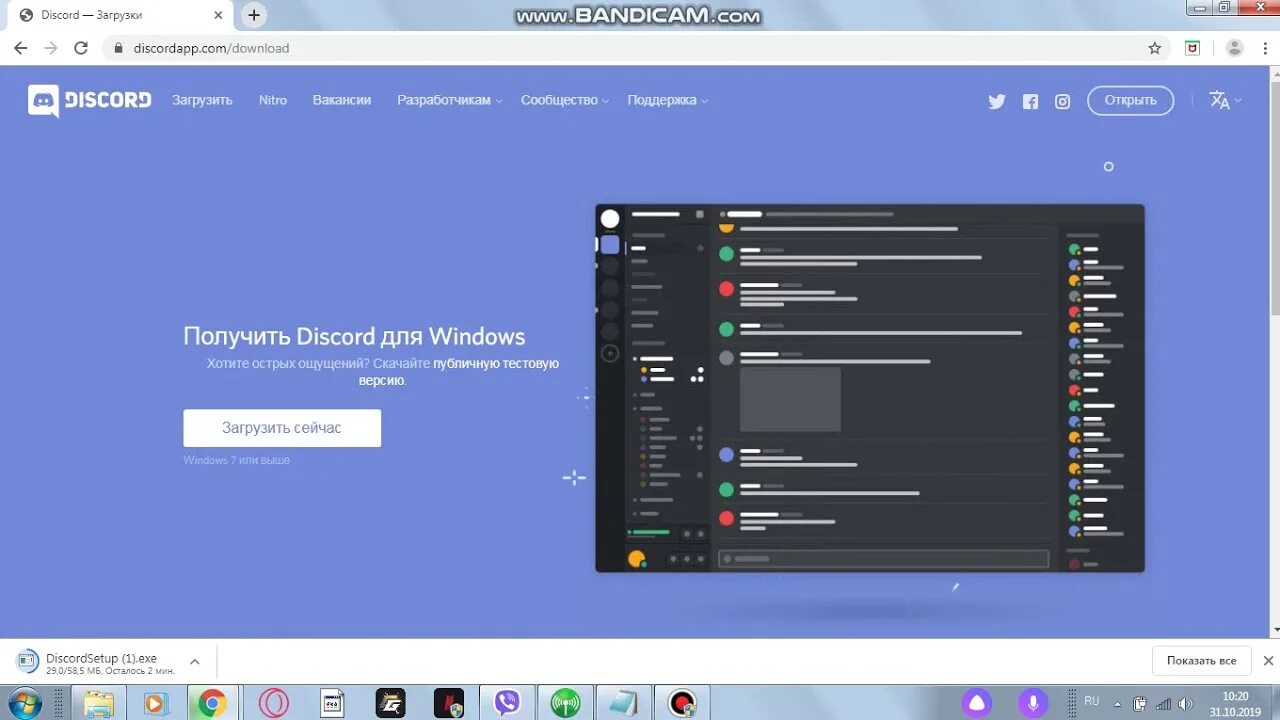
Task: Expand the Поддержка menu
Action: coord(667,100)
